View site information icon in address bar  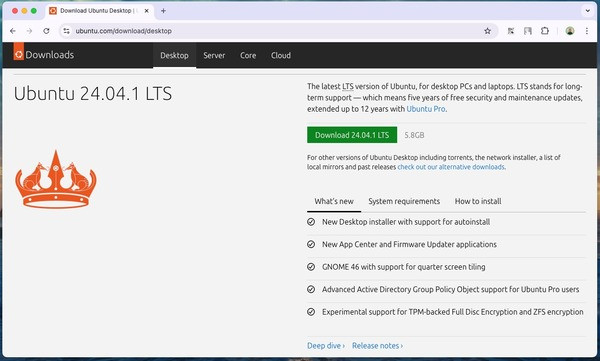click(x=67, y=31)
